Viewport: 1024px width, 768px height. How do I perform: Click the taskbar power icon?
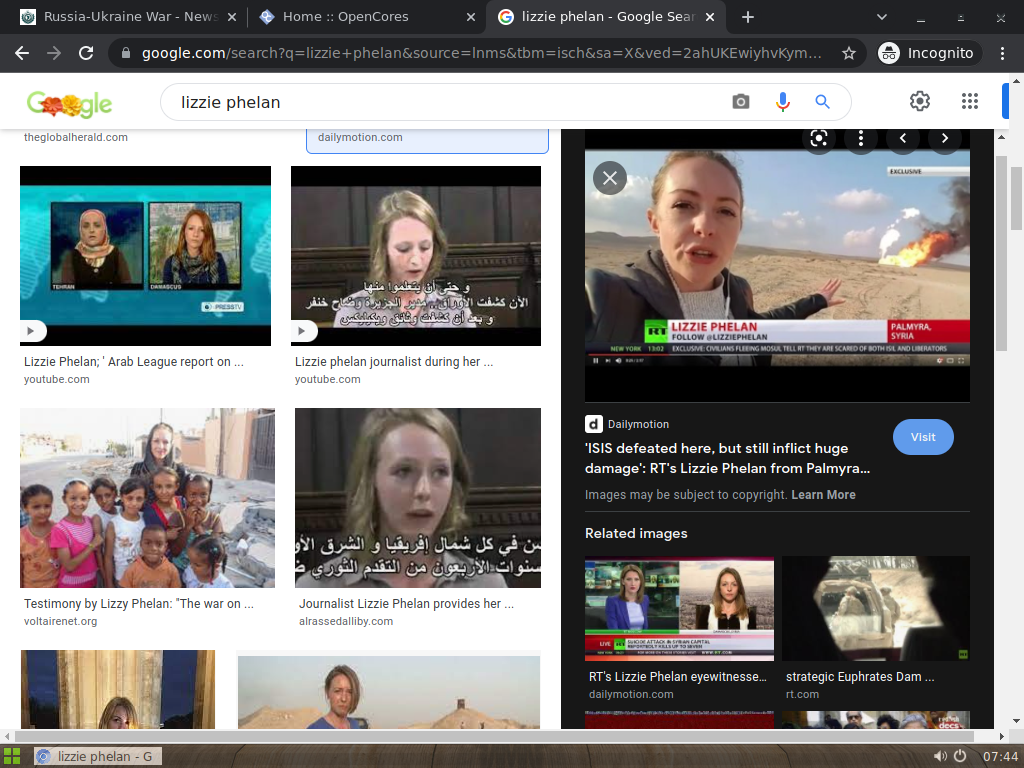tap(960, 756)
